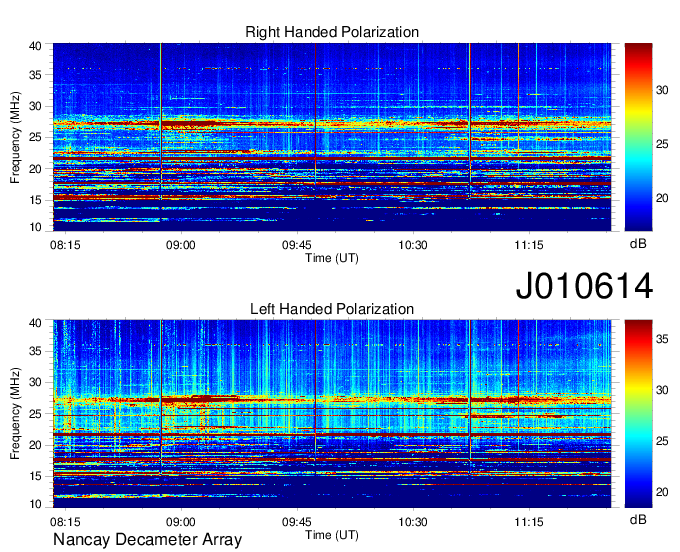Click the 40 MHz tick label on top panel

[x=35, y=46]
